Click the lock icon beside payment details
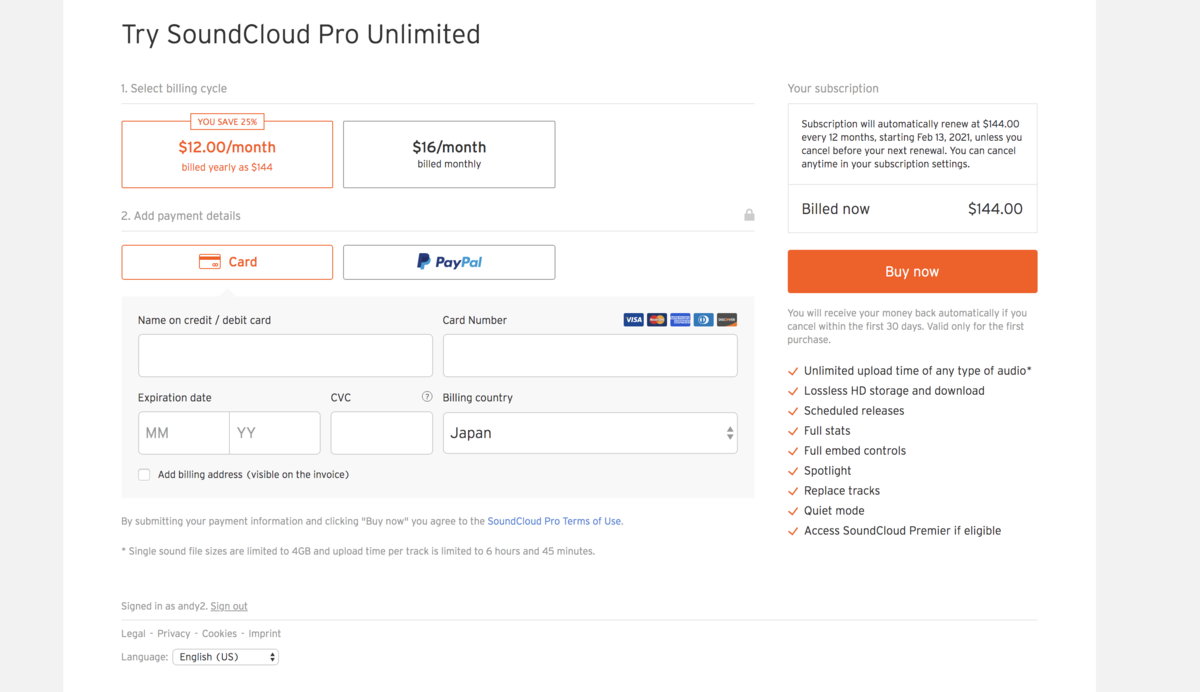 click(749, 215)
